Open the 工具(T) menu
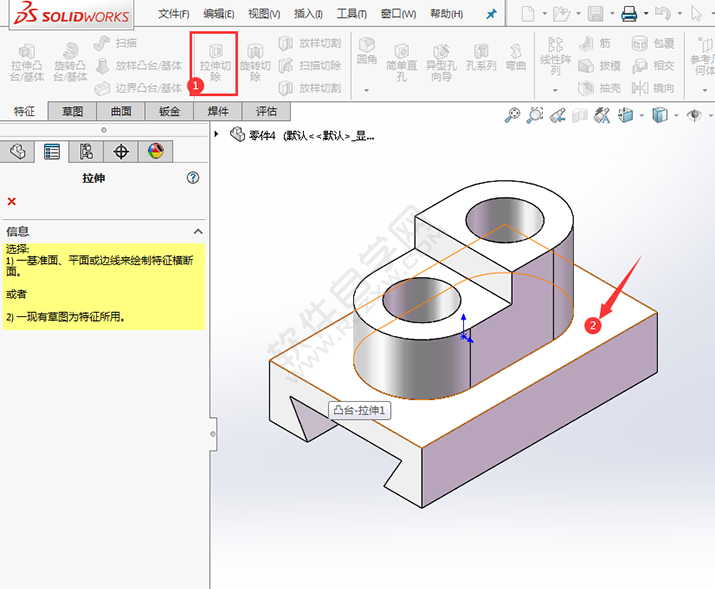The image size is (715, 589). [352, 14]
